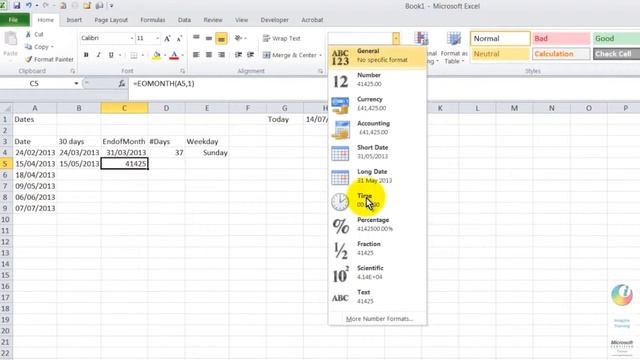Switch to the Page Layout tab
Image resolution: width=640 pixels, height=360 pixels.
(111, 20)
